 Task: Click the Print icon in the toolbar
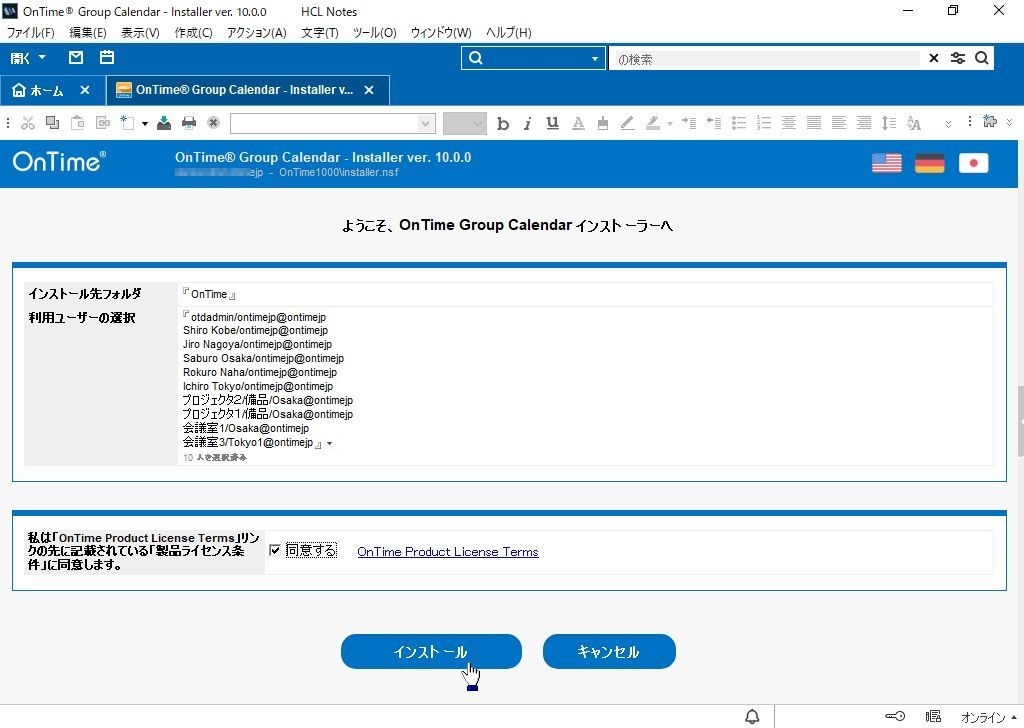187,123
